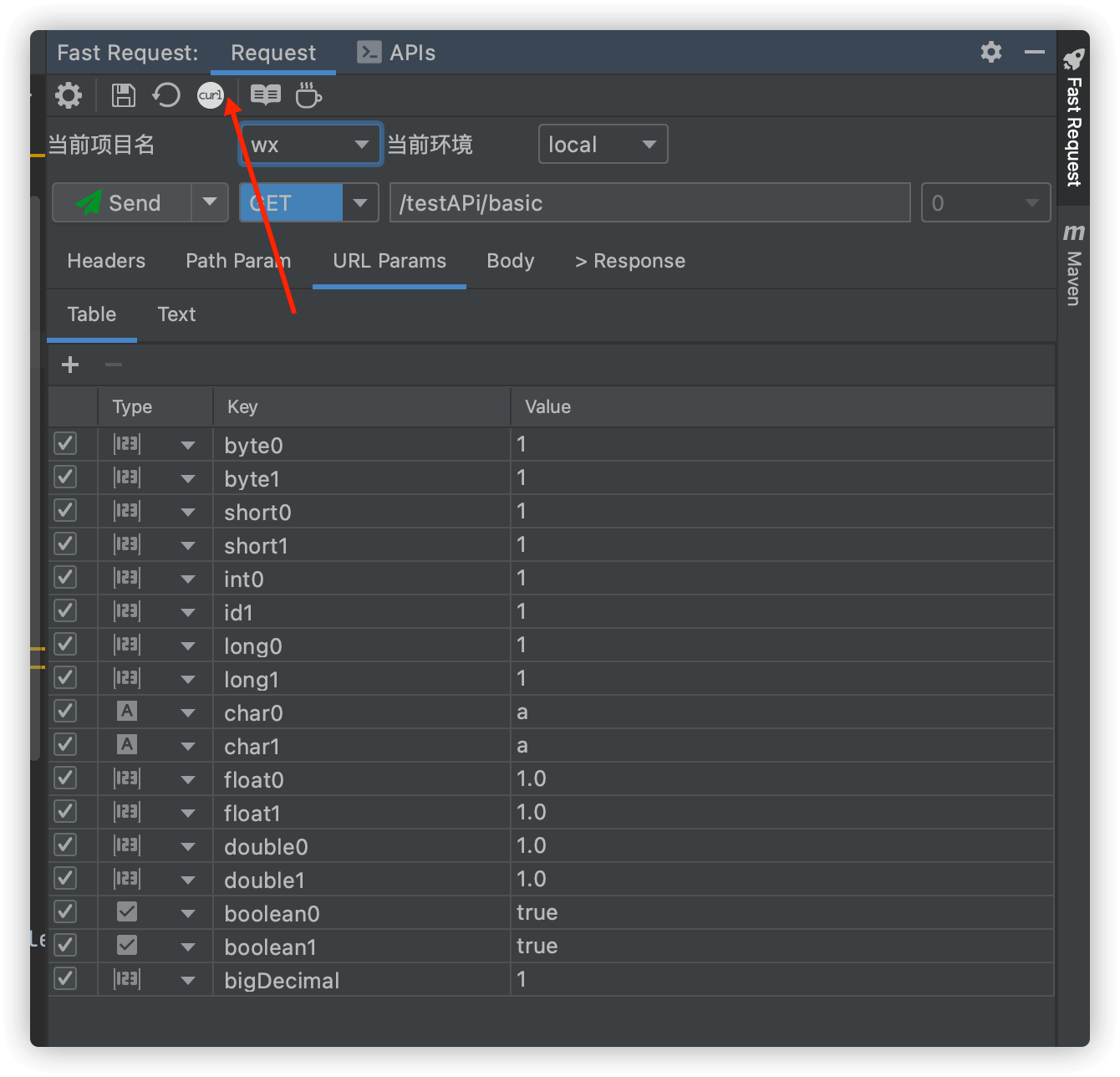Click the plus icon to add parameter

(70, 365)
